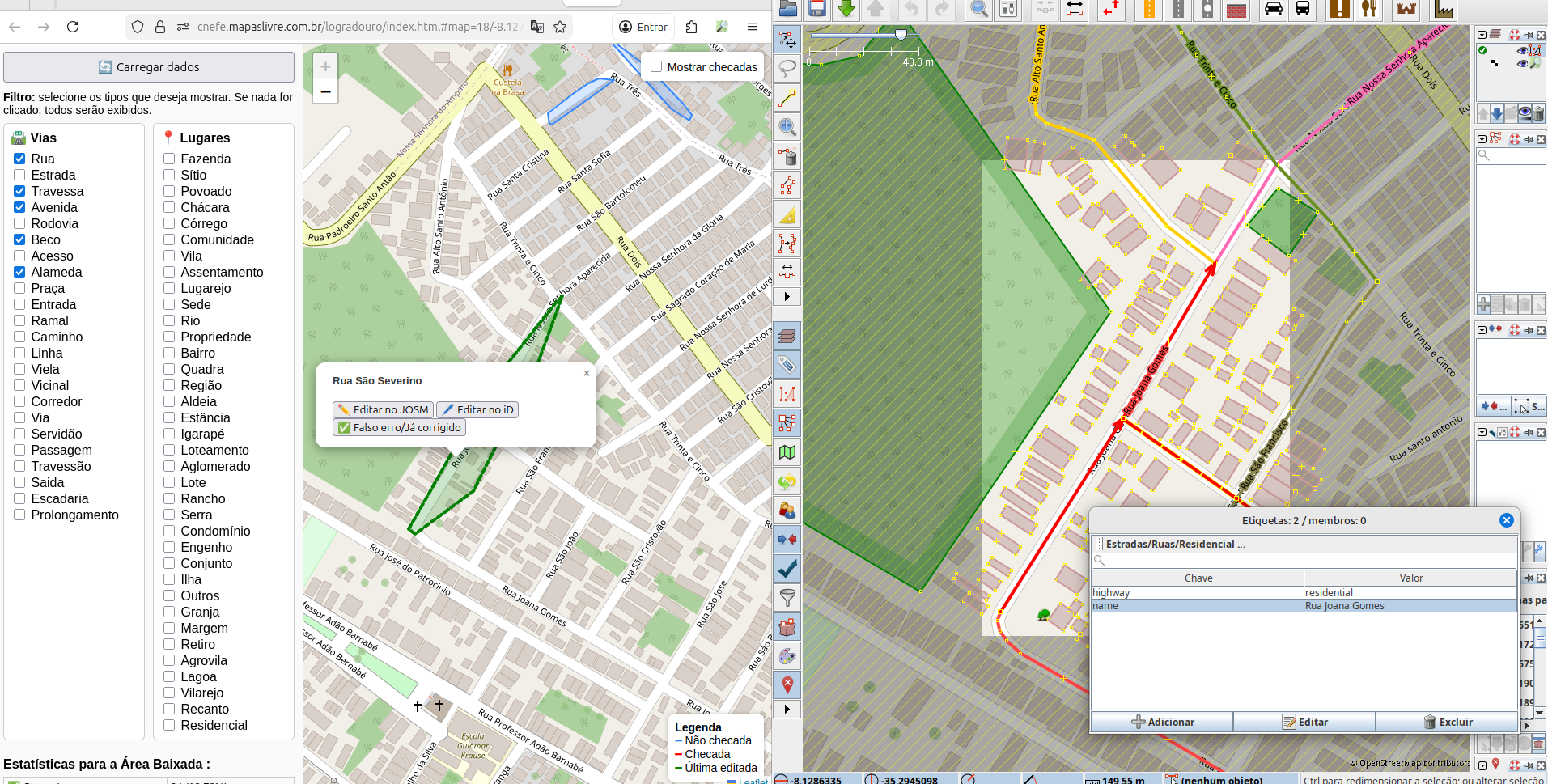The height and width of the screenshot is (784, 1548).
Task: Collapse the layers panel with its arrow
Action: 1482,35
